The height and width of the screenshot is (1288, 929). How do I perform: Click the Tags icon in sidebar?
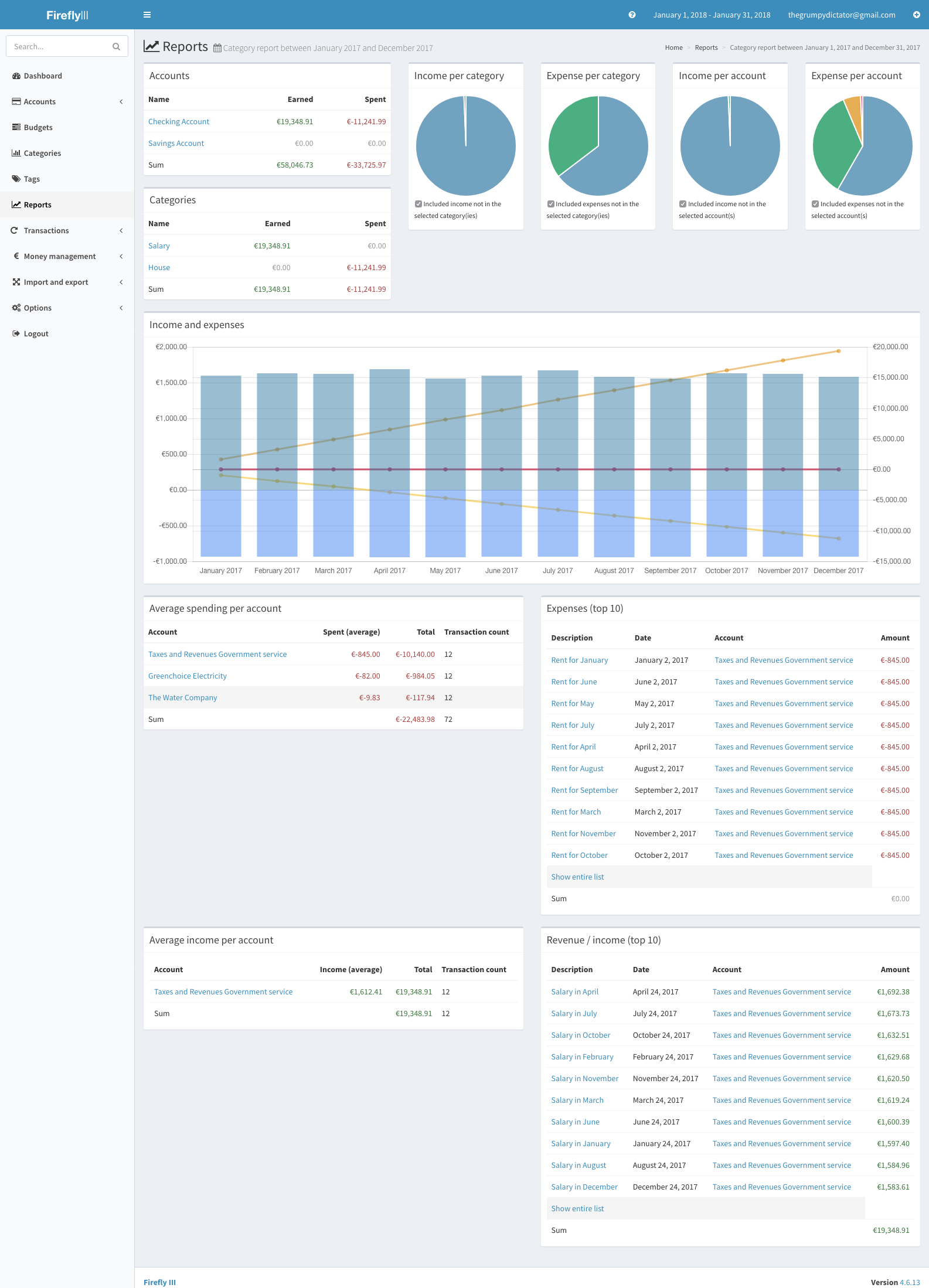pos(16,179)
